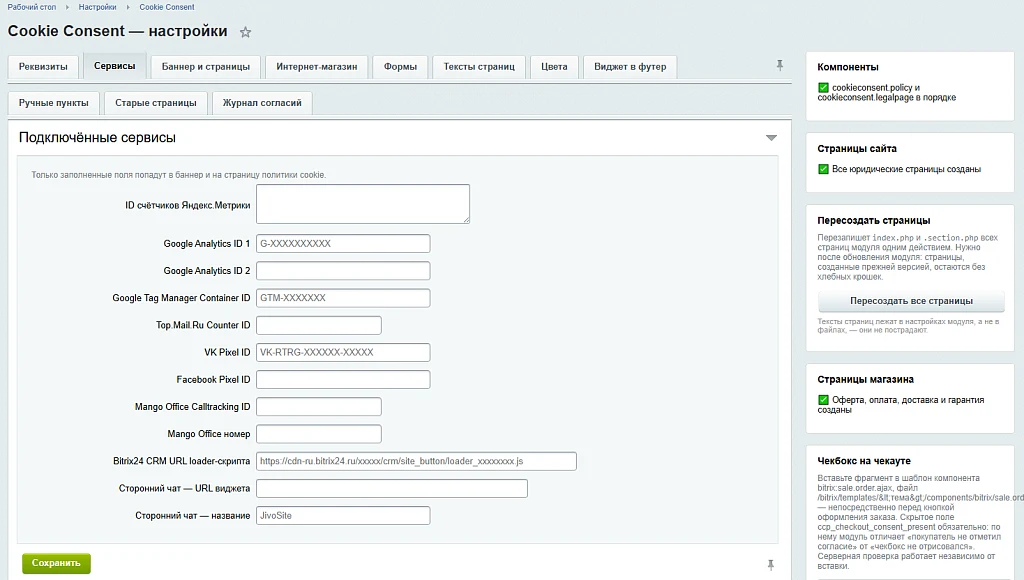Click the pin icon beside the tabs
This screenshot has height=580, width=1024.
pyautogui.click(x=780, y=65)
